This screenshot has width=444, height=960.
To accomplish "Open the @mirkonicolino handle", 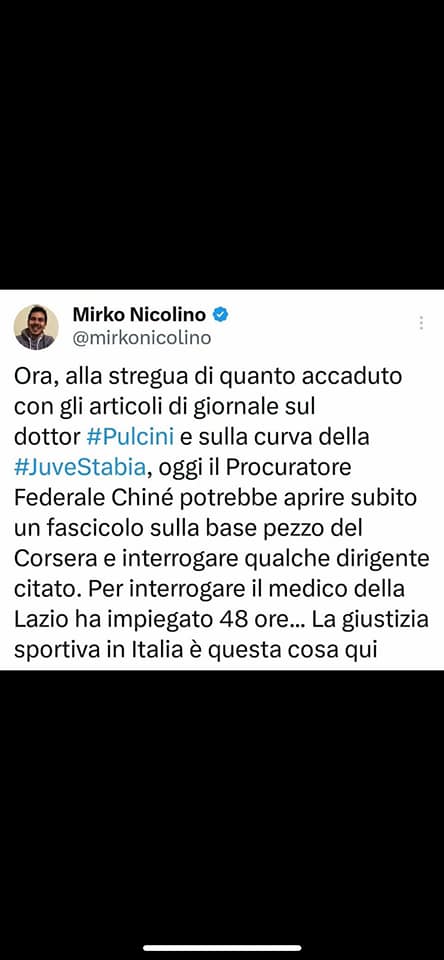I will [141, 338].
